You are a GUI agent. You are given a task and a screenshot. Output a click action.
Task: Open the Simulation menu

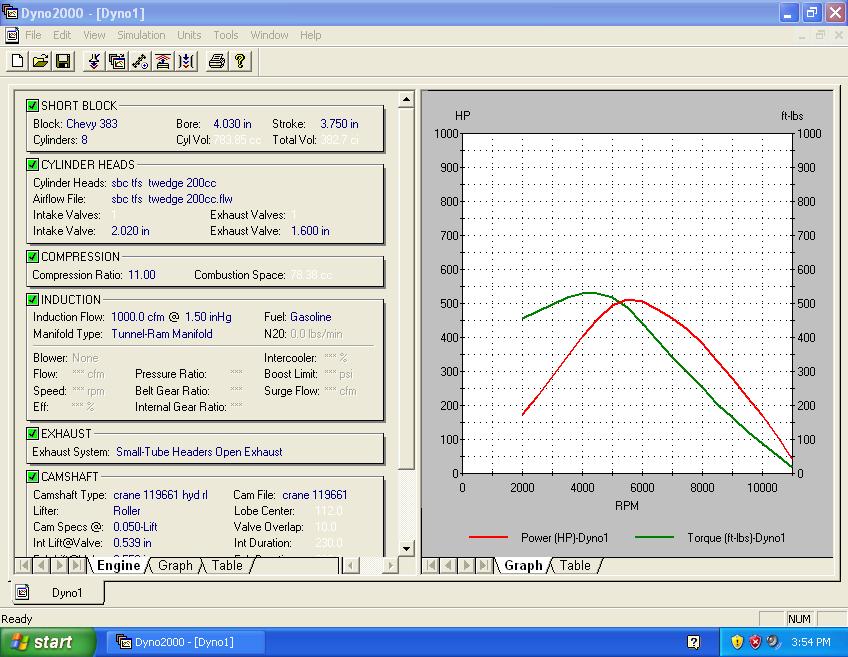[x=141, y=35]
